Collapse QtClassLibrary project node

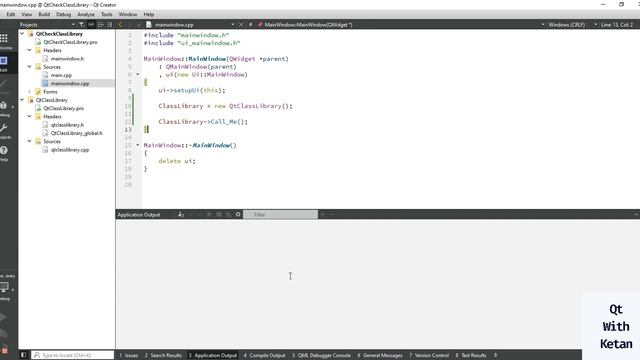(x=22, y=100)
